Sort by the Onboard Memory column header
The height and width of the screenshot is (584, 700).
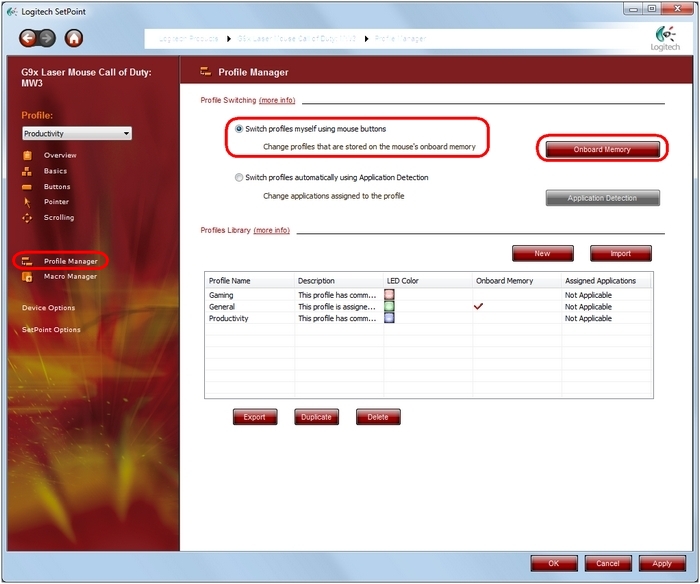pyautogui.click(x=517, y=281)
